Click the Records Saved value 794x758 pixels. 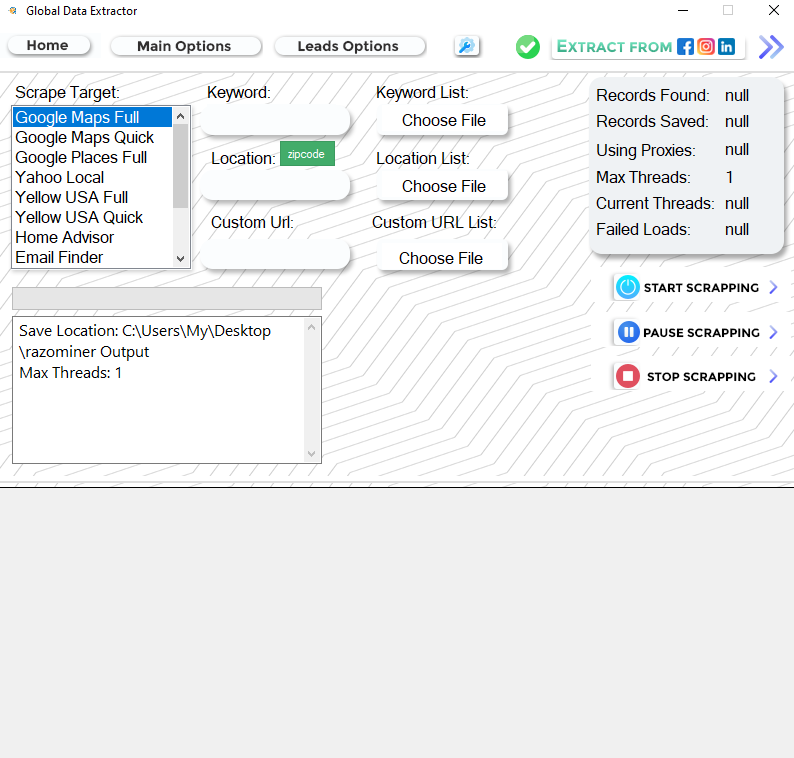737,122
